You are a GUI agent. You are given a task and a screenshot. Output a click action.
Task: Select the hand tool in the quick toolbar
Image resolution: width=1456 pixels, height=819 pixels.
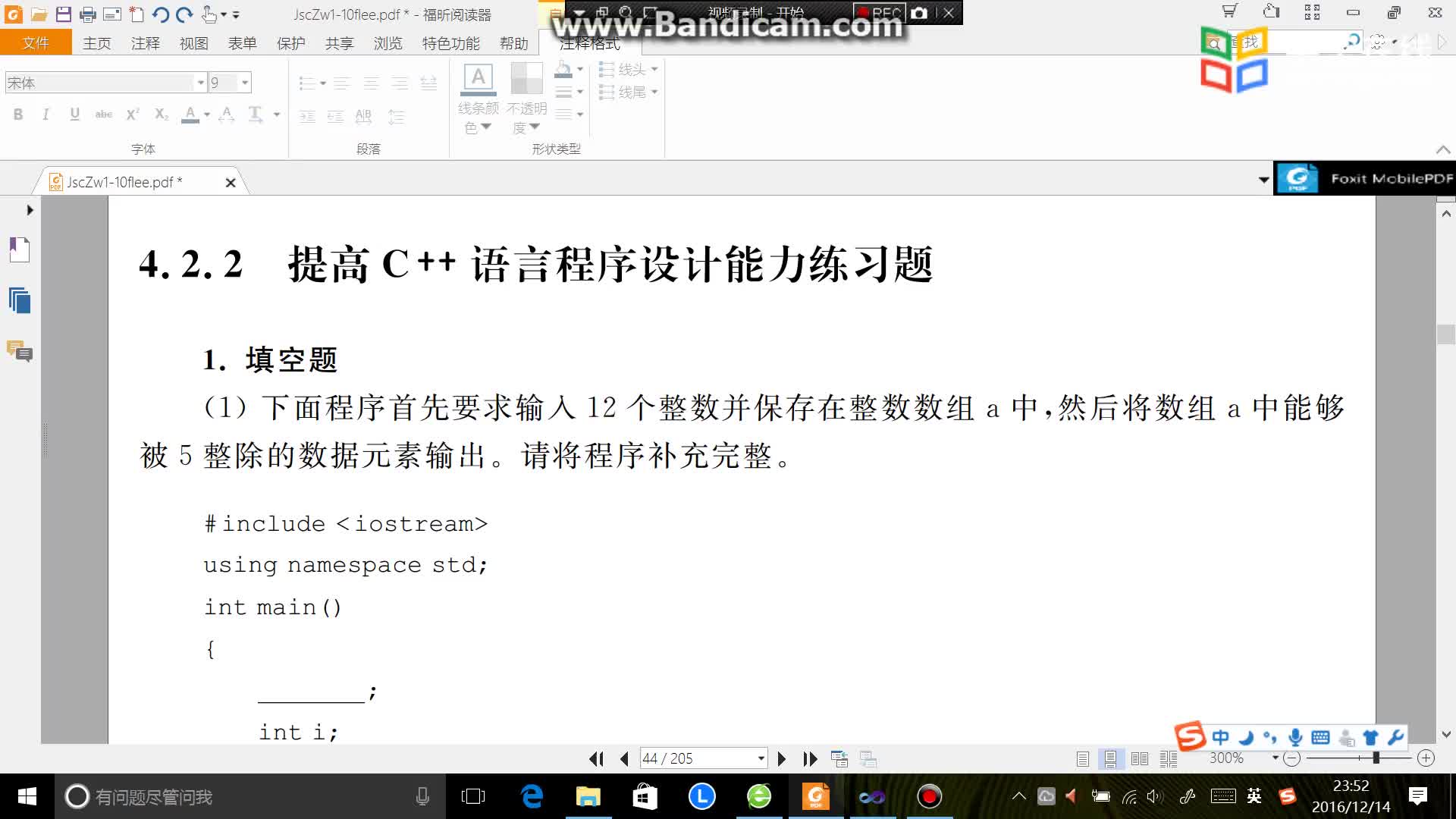pyautogui.click(x=209, y=14)
